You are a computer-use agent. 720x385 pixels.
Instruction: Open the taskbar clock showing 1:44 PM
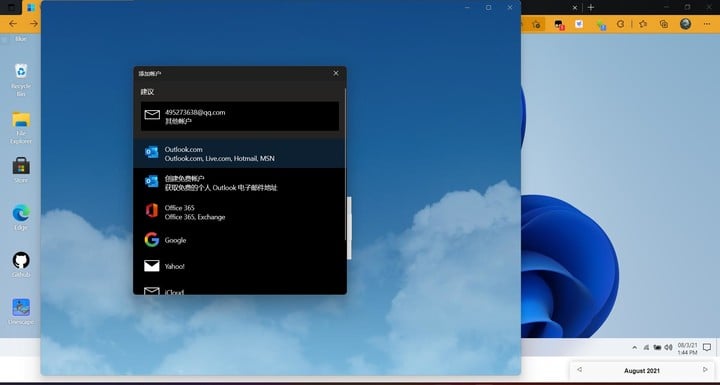687,348
